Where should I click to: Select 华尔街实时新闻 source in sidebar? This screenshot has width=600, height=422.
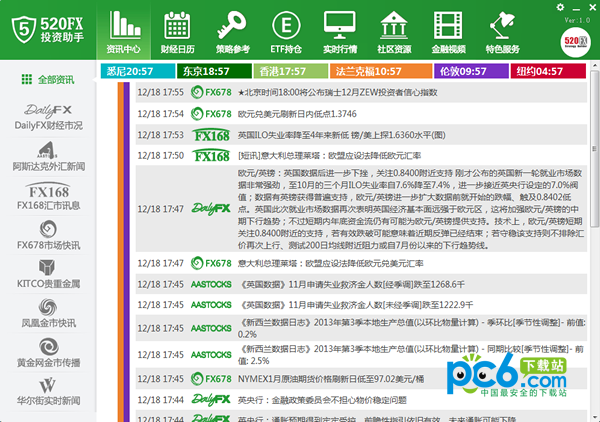click(48, 391)
